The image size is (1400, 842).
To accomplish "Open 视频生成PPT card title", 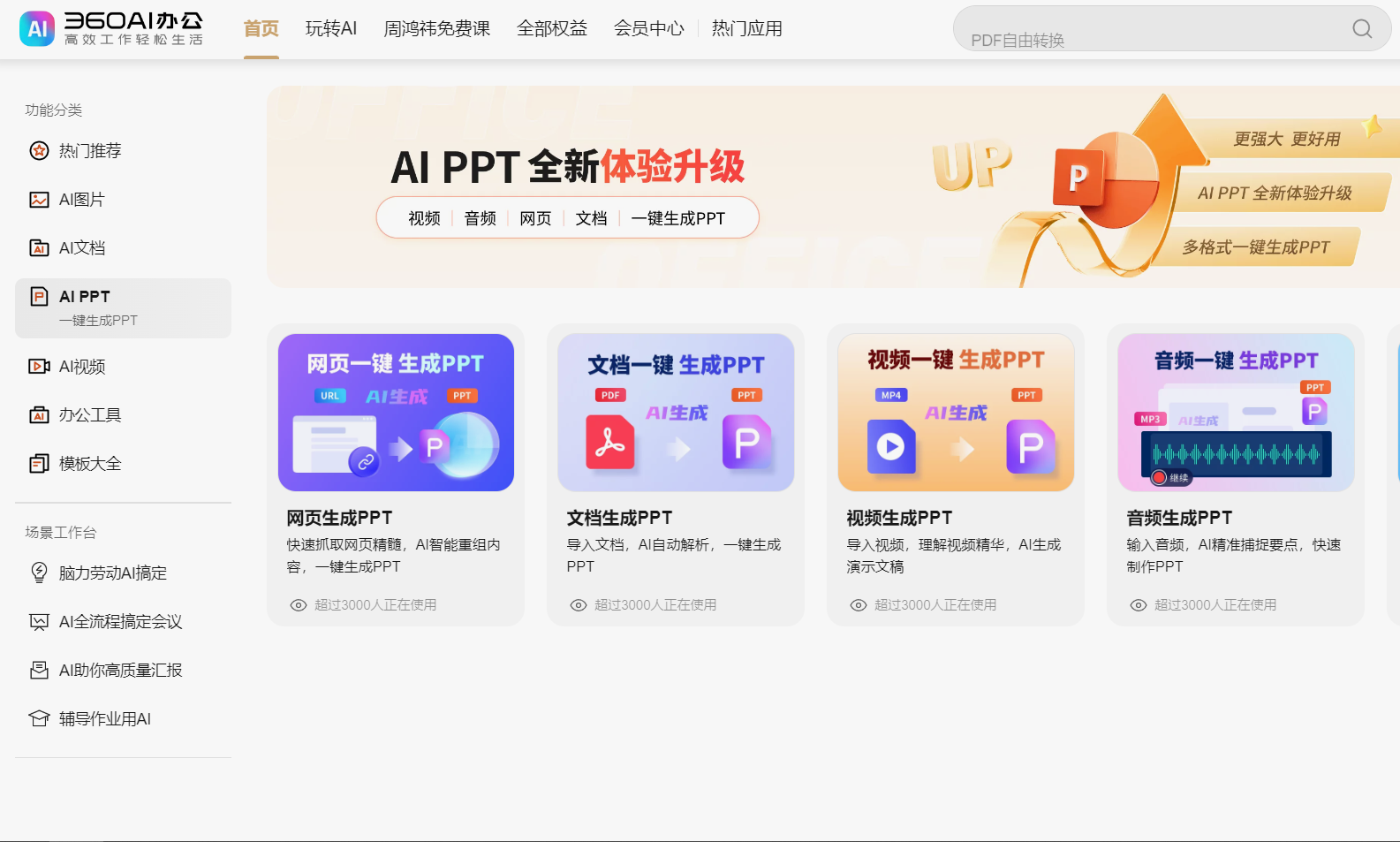I will (899, 518).
